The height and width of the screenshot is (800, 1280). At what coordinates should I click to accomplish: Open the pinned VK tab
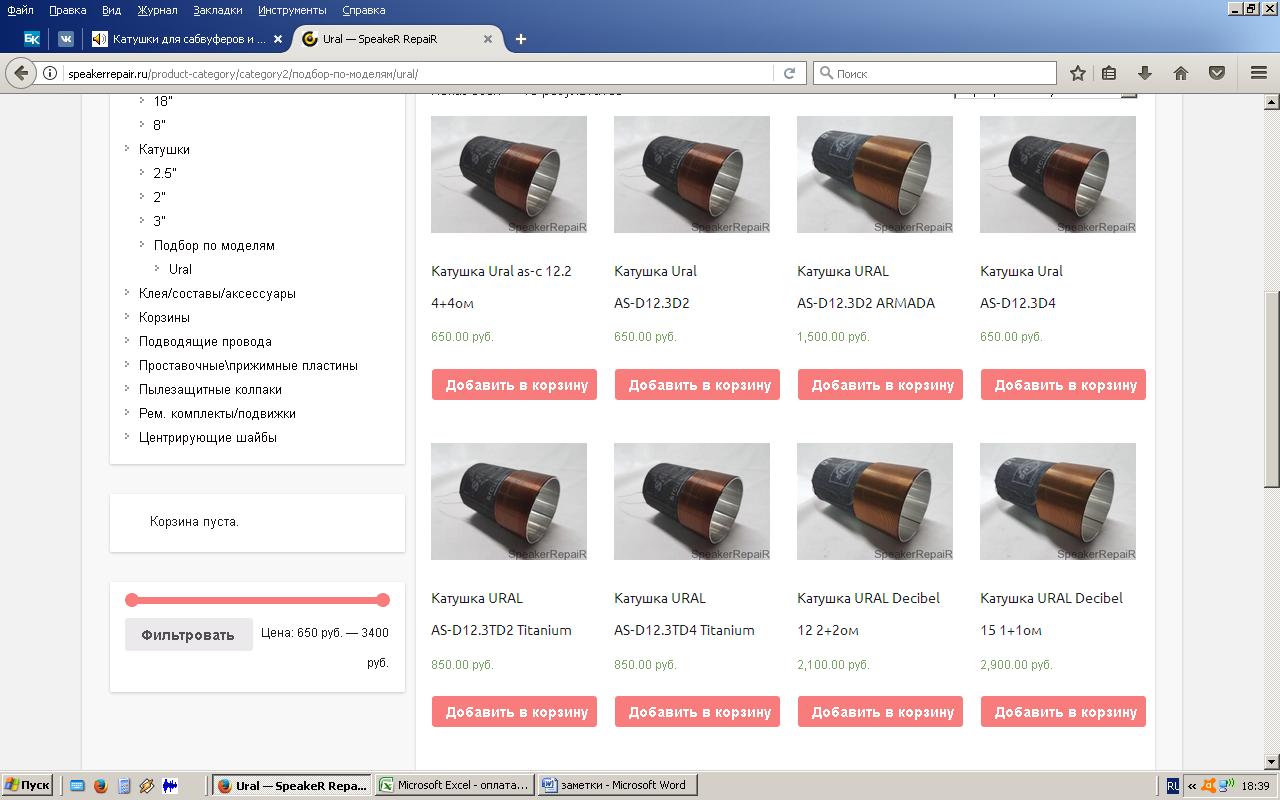coord(66,39)
